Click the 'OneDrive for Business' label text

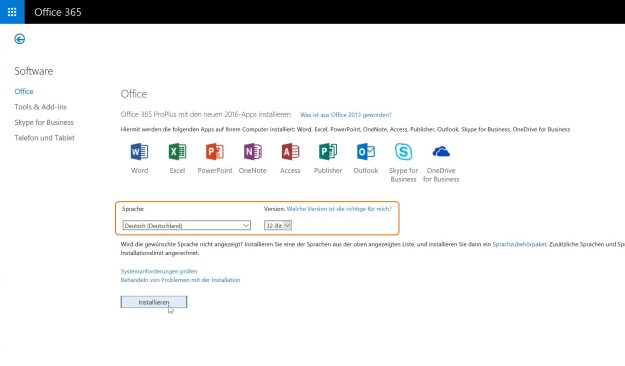(x=441, y=175)
